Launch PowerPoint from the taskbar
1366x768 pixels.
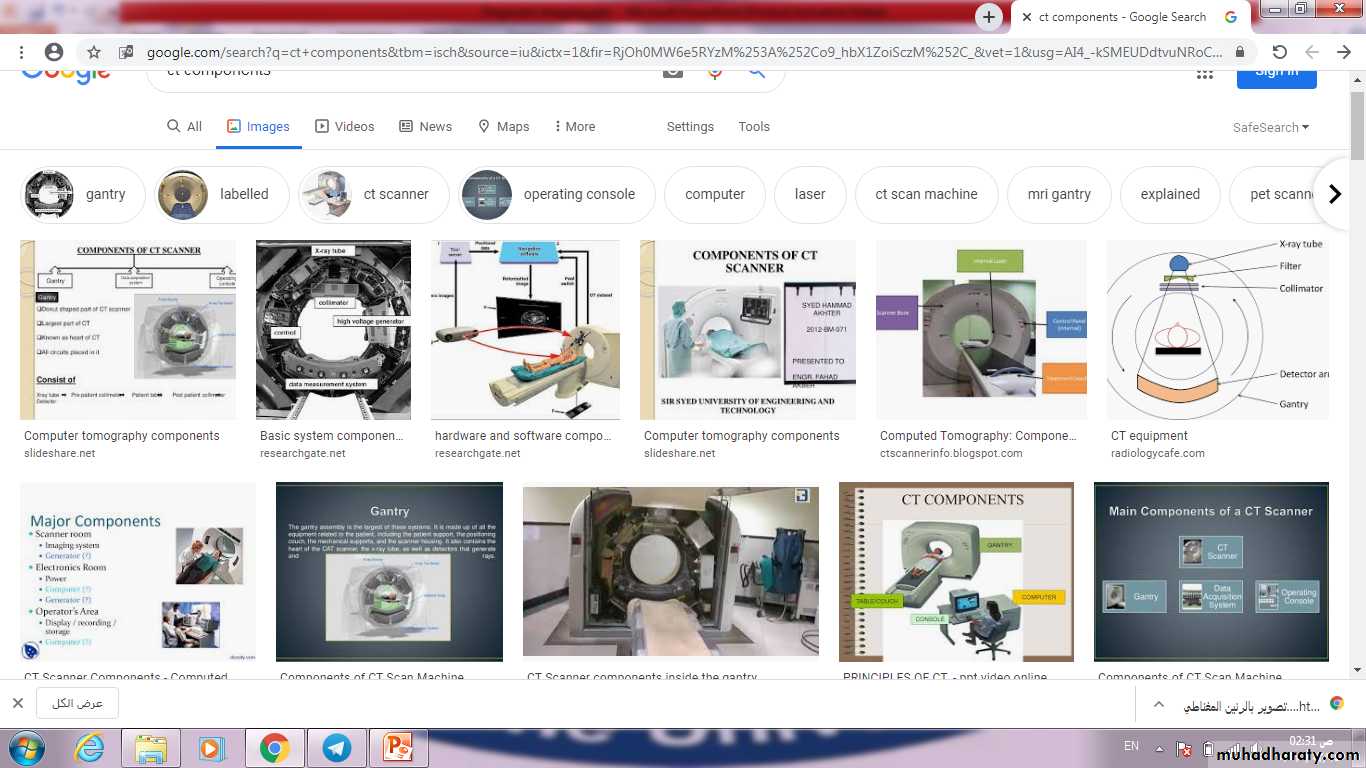pos(397,748)
